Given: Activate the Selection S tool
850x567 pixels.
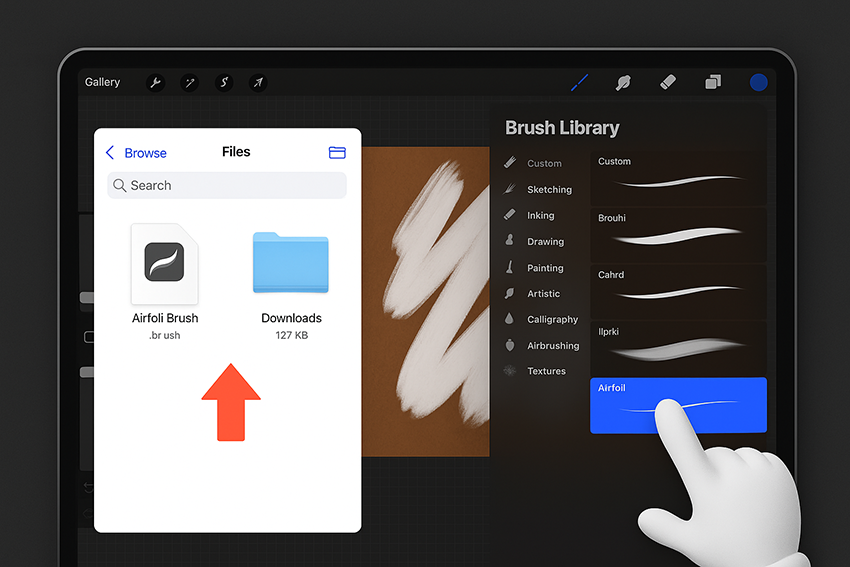Looking at the screenshot, I should coord(224,83).
